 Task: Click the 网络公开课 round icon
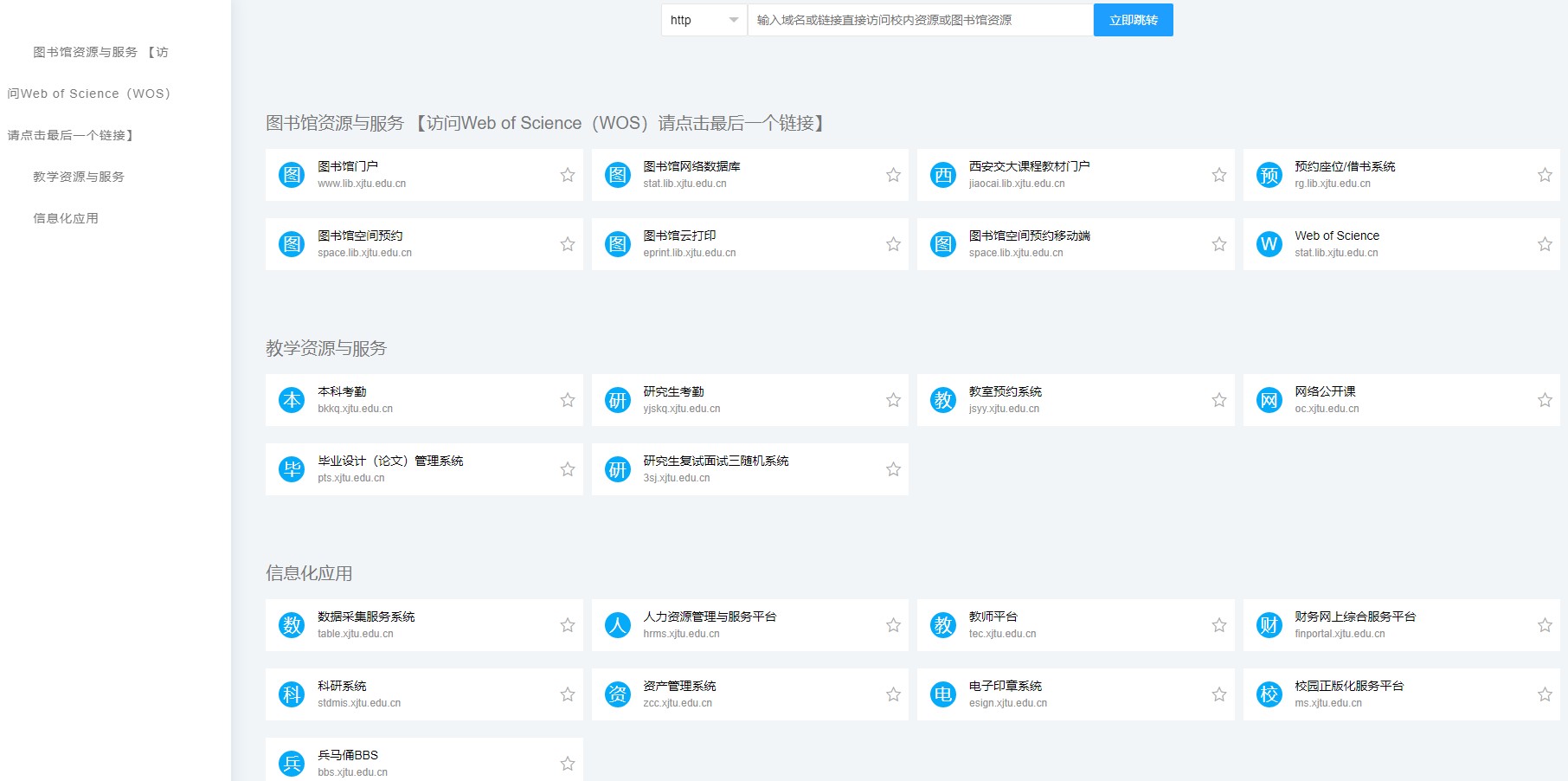(1269, 400)
